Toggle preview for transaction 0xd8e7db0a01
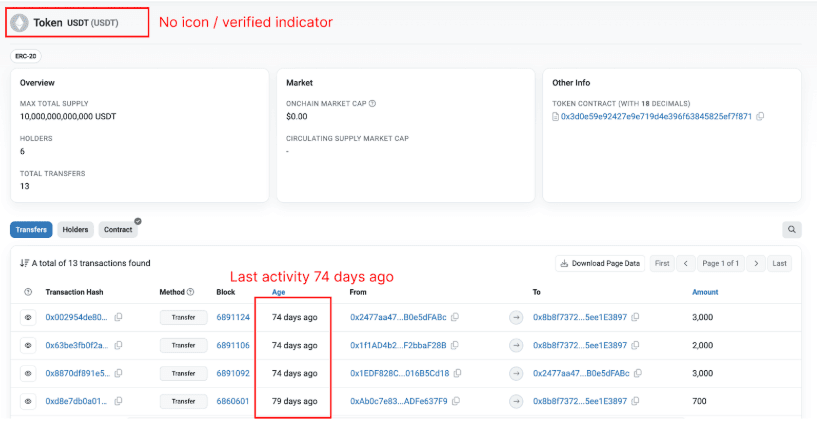 [27, 401]
